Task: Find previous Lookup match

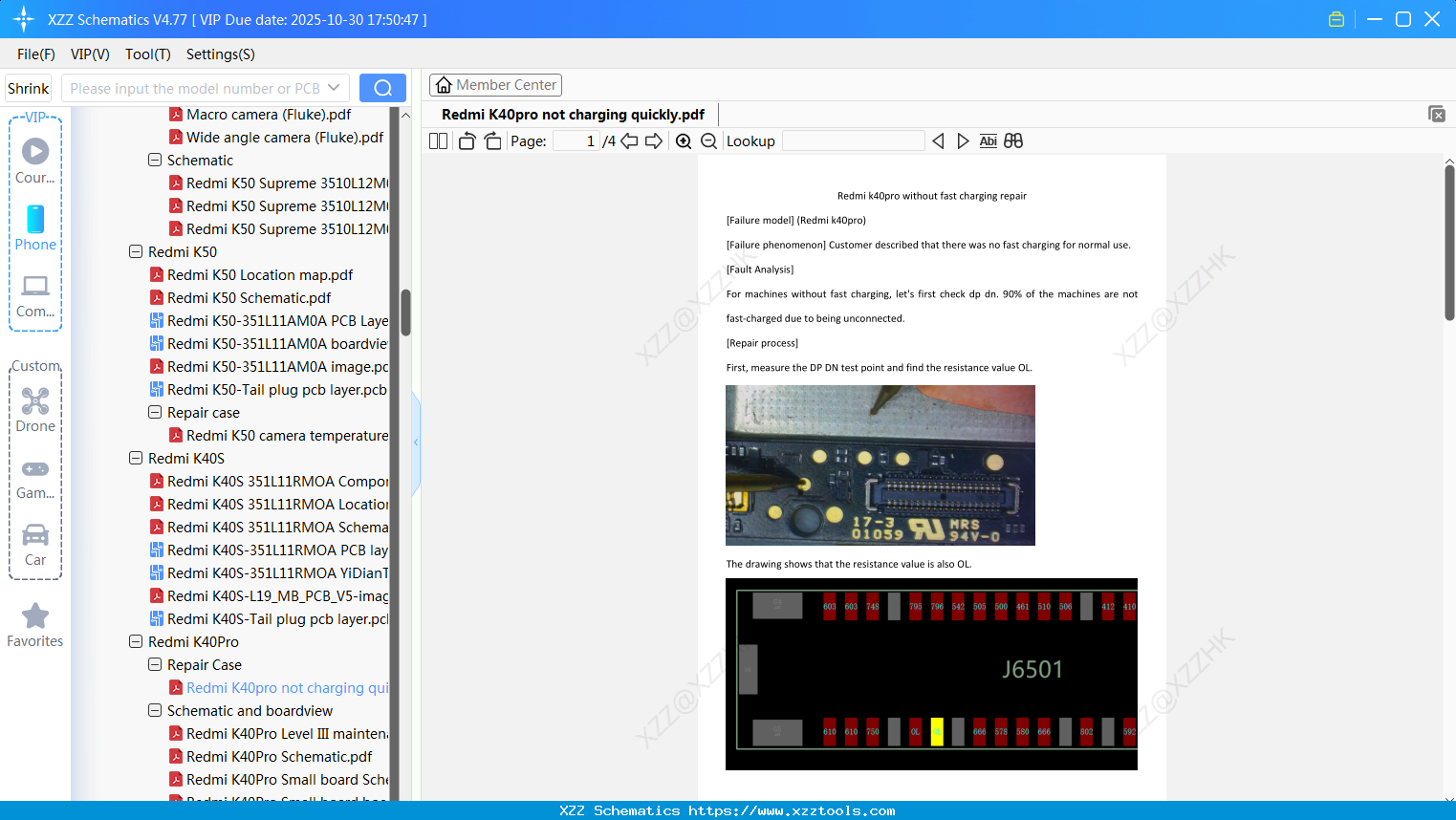Action: (x=938, y=141)
